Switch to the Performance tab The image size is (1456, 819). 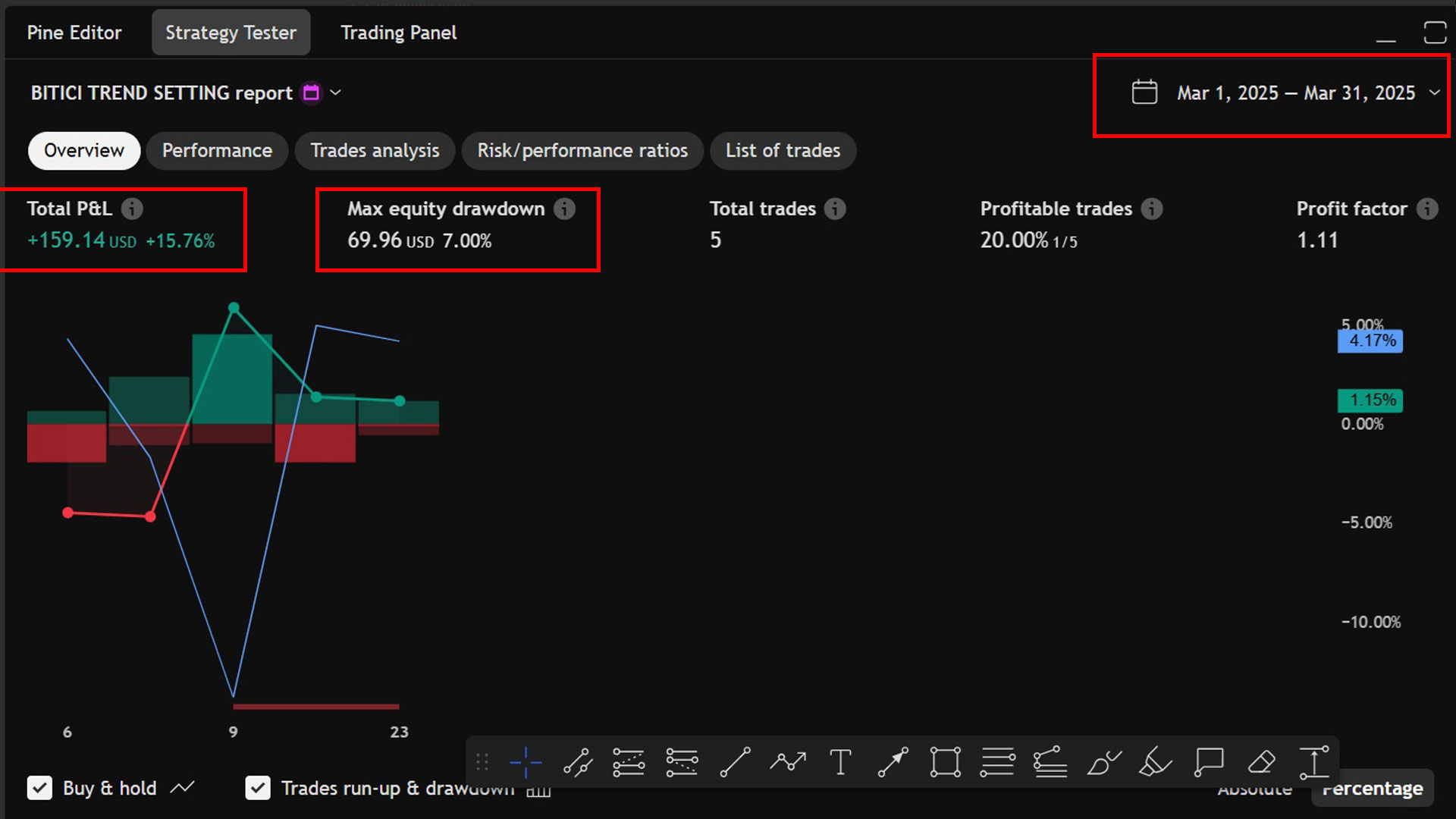(217, 150)
